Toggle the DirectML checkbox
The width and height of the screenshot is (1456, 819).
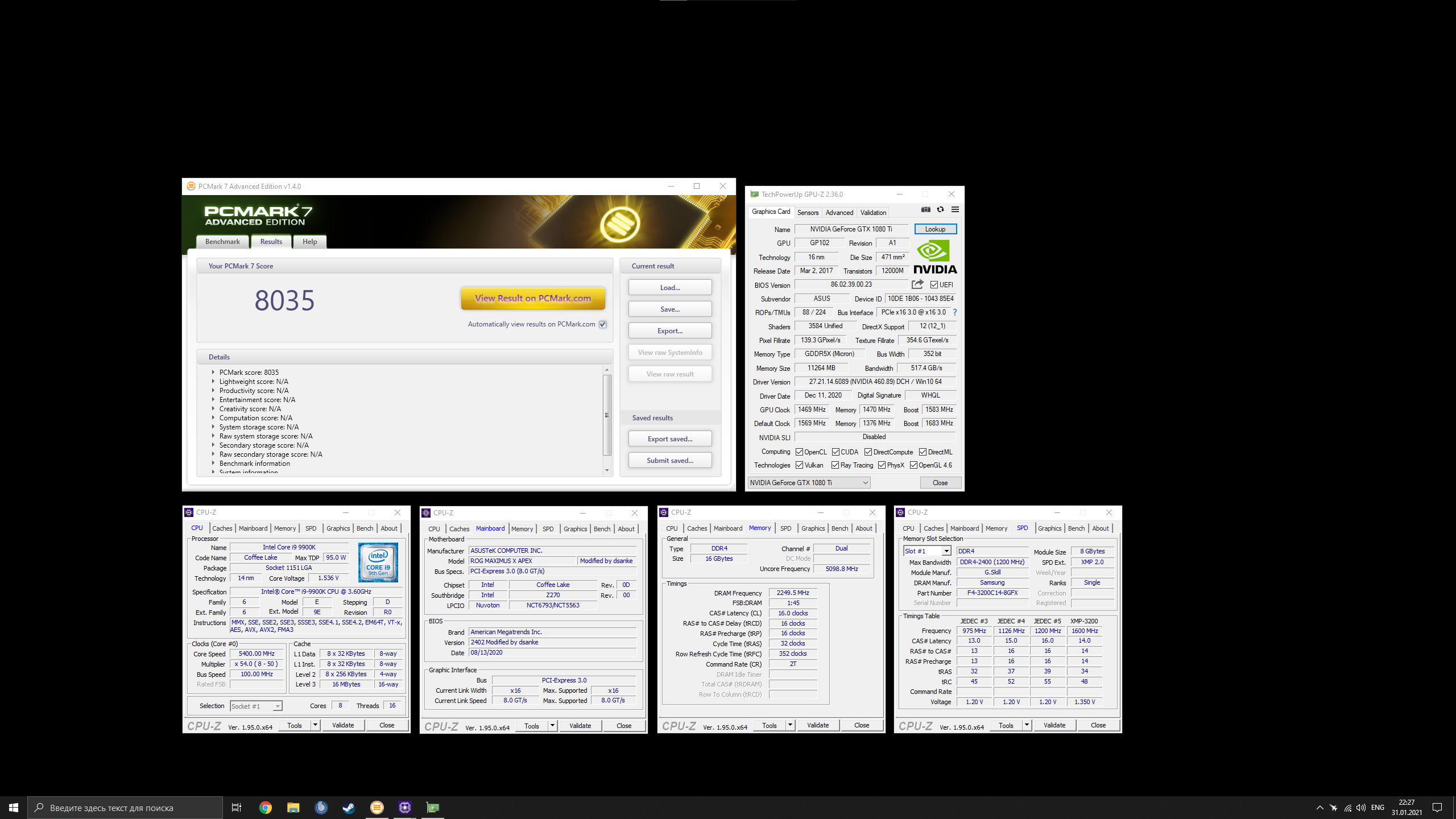pos(923,452)
